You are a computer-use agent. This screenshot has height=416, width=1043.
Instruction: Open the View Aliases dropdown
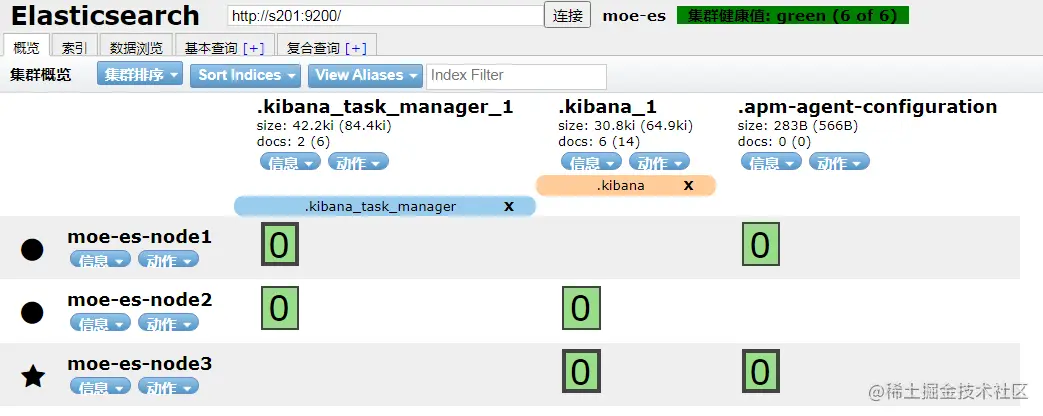[x=365, y=75]
